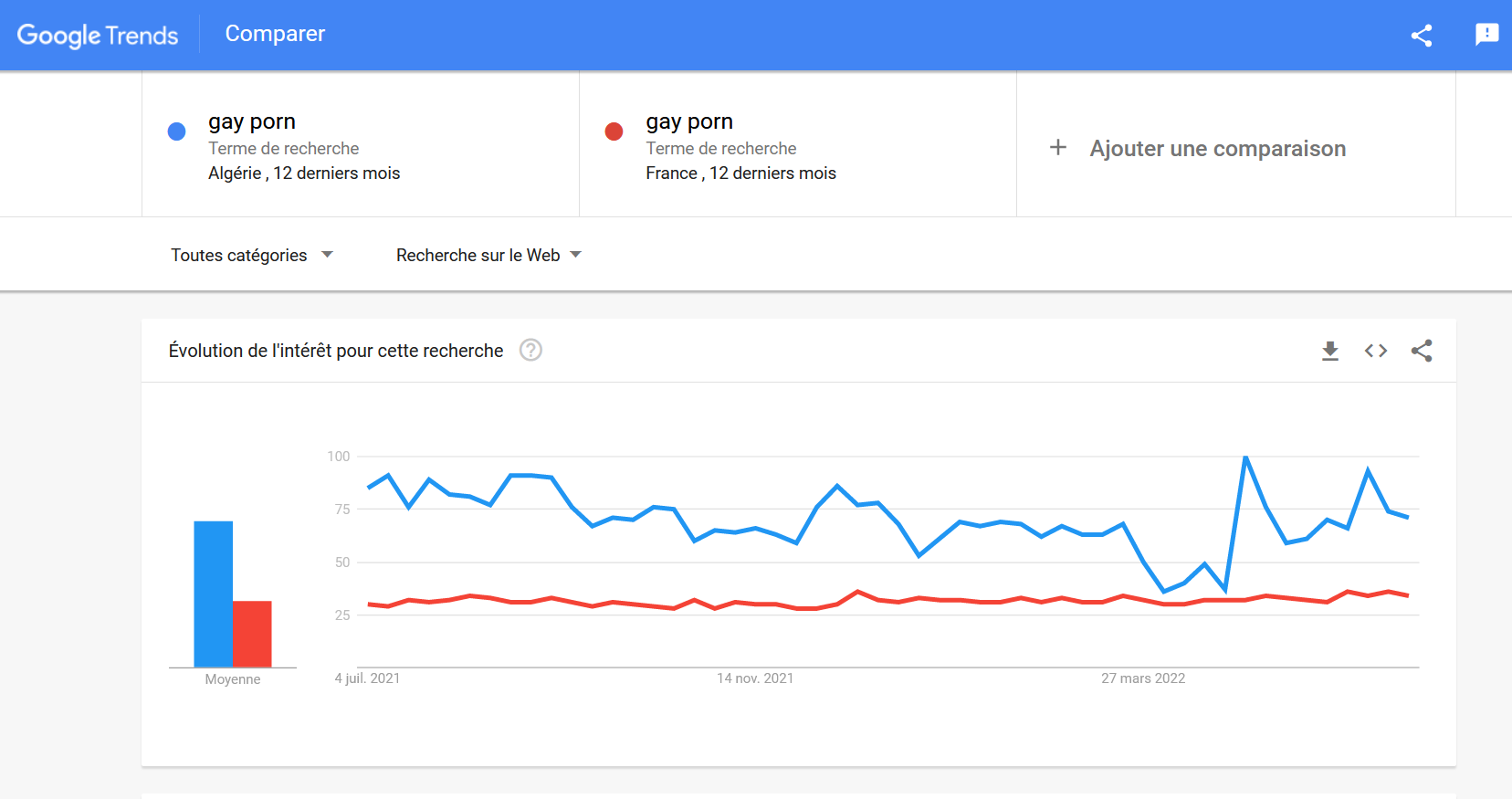Image resolution: width=1512 pixels, height=799 pixels.
Task: Open the Toutes catégories dropdown
Action: [x=251, y=256]
